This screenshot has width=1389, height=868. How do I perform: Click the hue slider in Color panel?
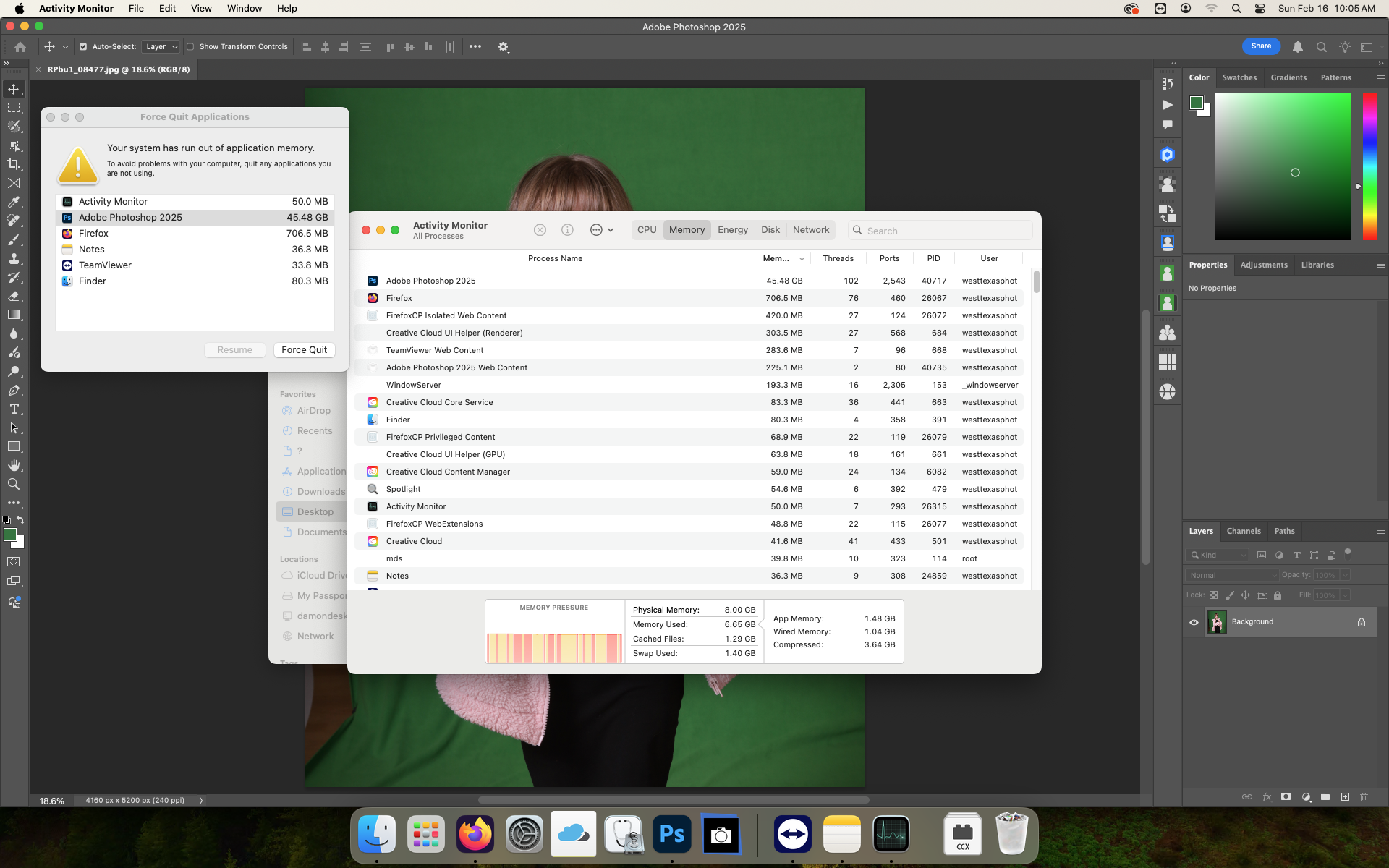1369,166
